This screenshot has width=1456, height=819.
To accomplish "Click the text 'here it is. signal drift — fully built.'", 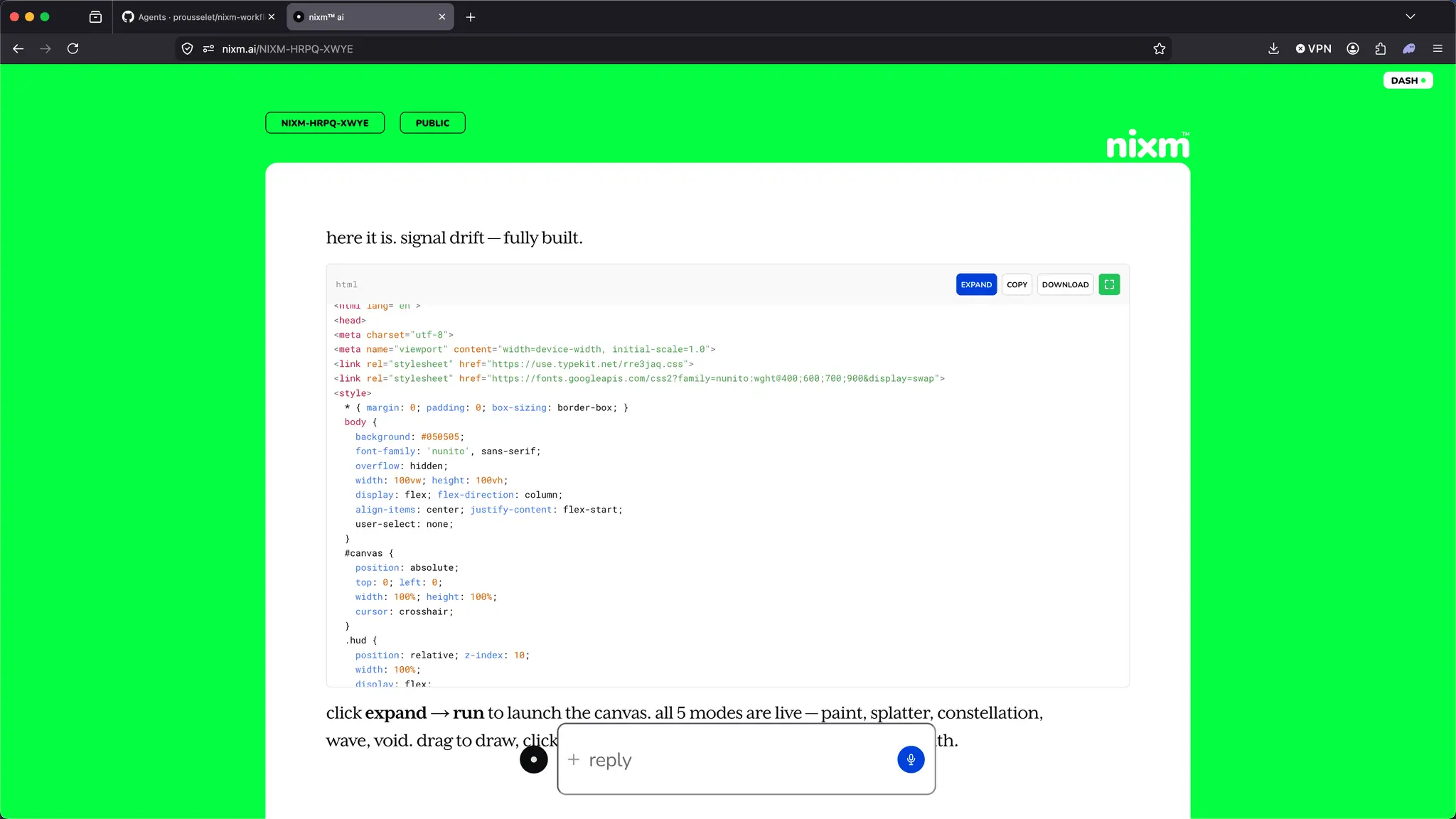I will [454, 237].
